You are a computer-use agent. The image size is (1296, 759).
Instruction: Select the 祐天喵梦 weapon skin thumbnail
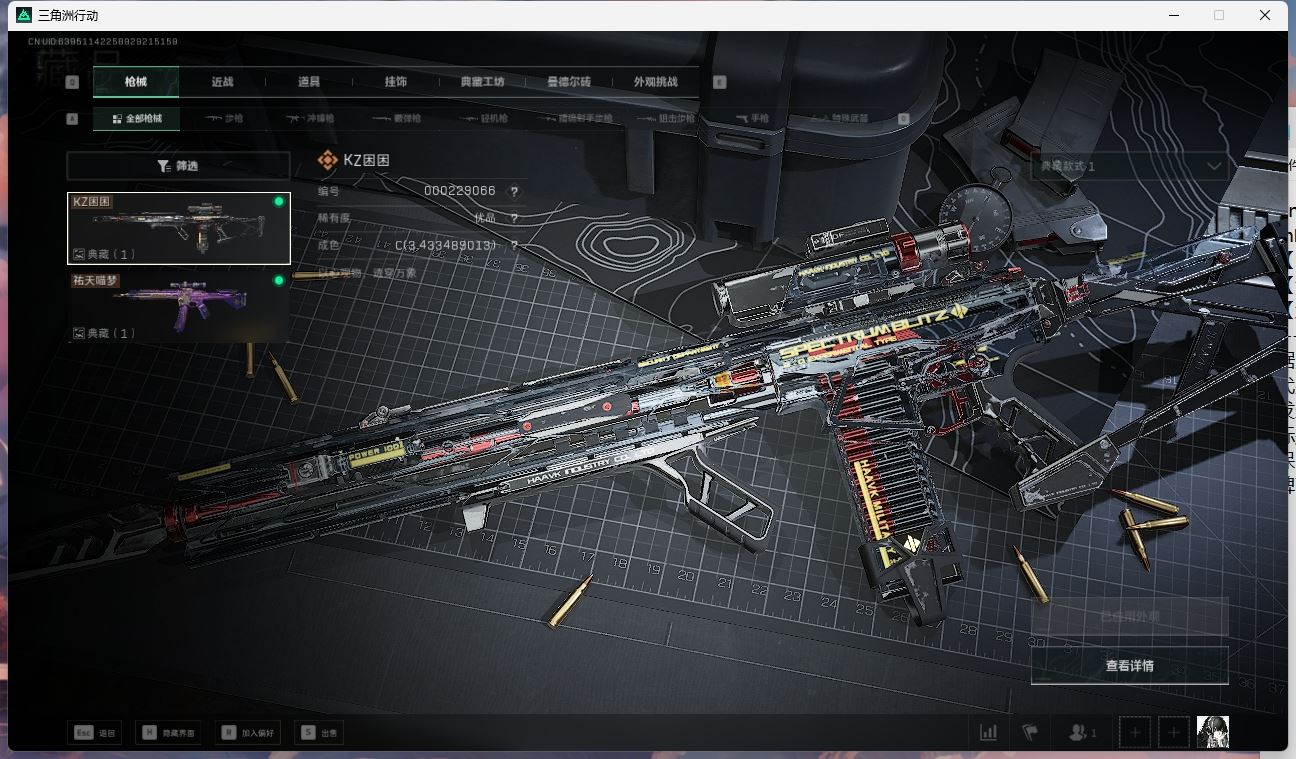pos(178,307)
